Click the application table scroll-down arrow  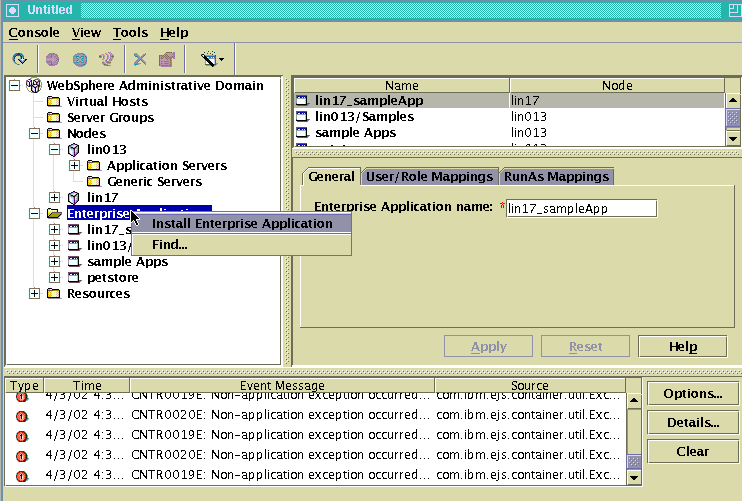pos(733,138)
